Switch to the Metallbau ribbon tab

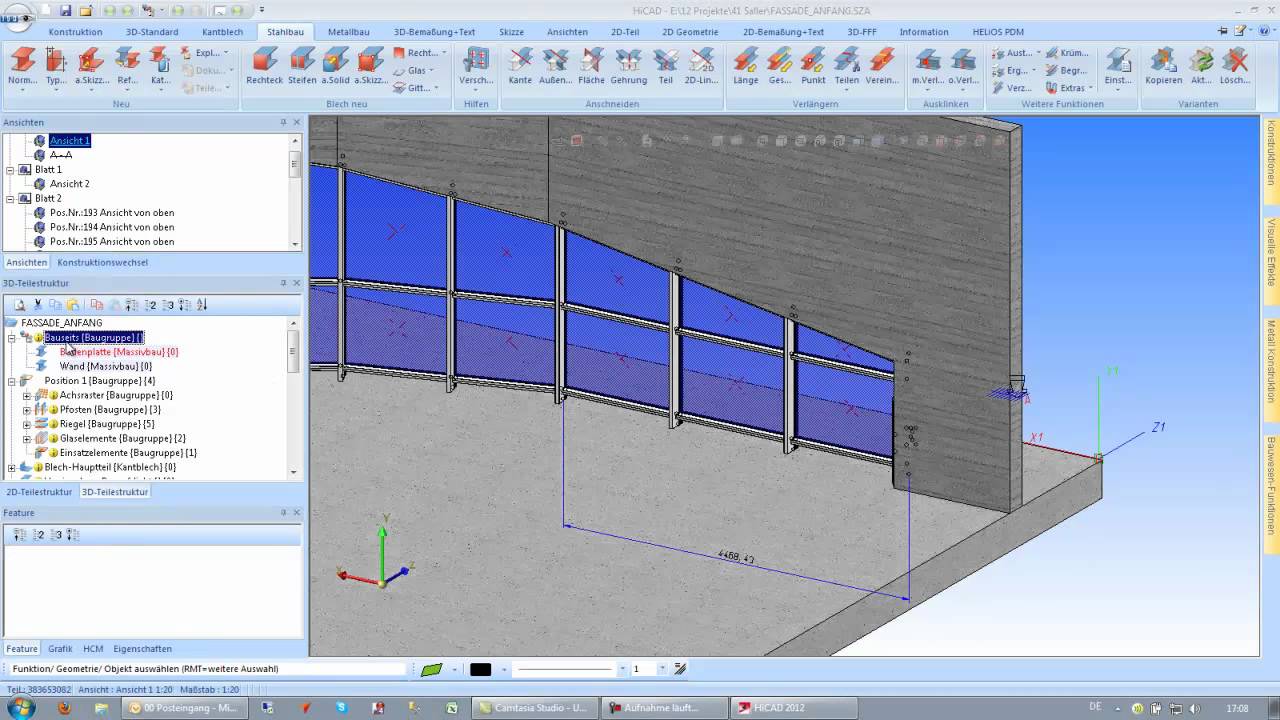tap(349, 32)
